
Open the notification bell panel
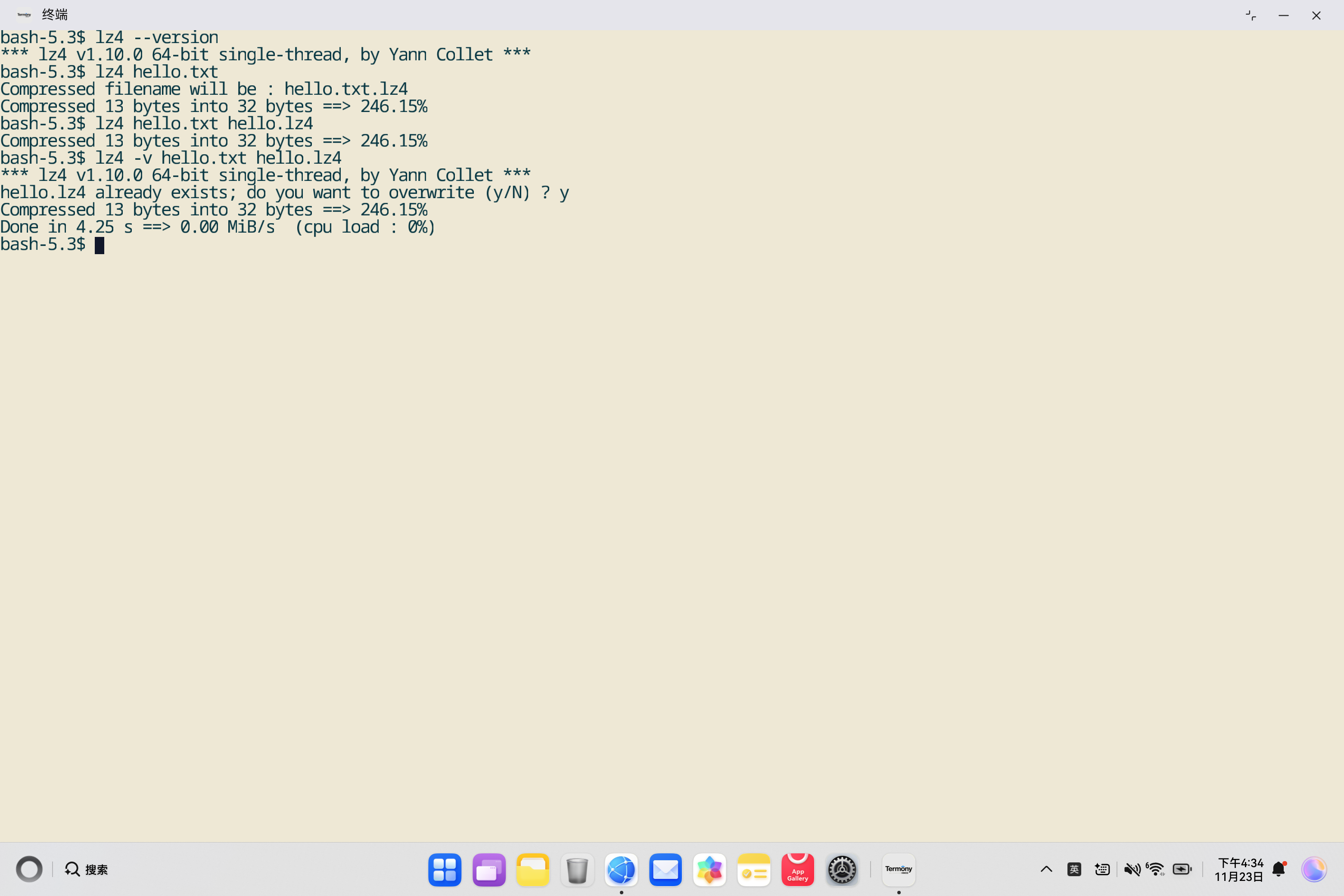point(1279,869)
